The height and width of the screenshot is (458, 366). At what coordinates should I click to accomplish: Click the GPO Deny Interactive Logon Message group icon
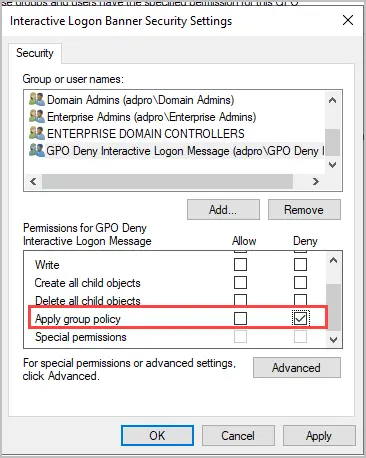click(37, 150)
